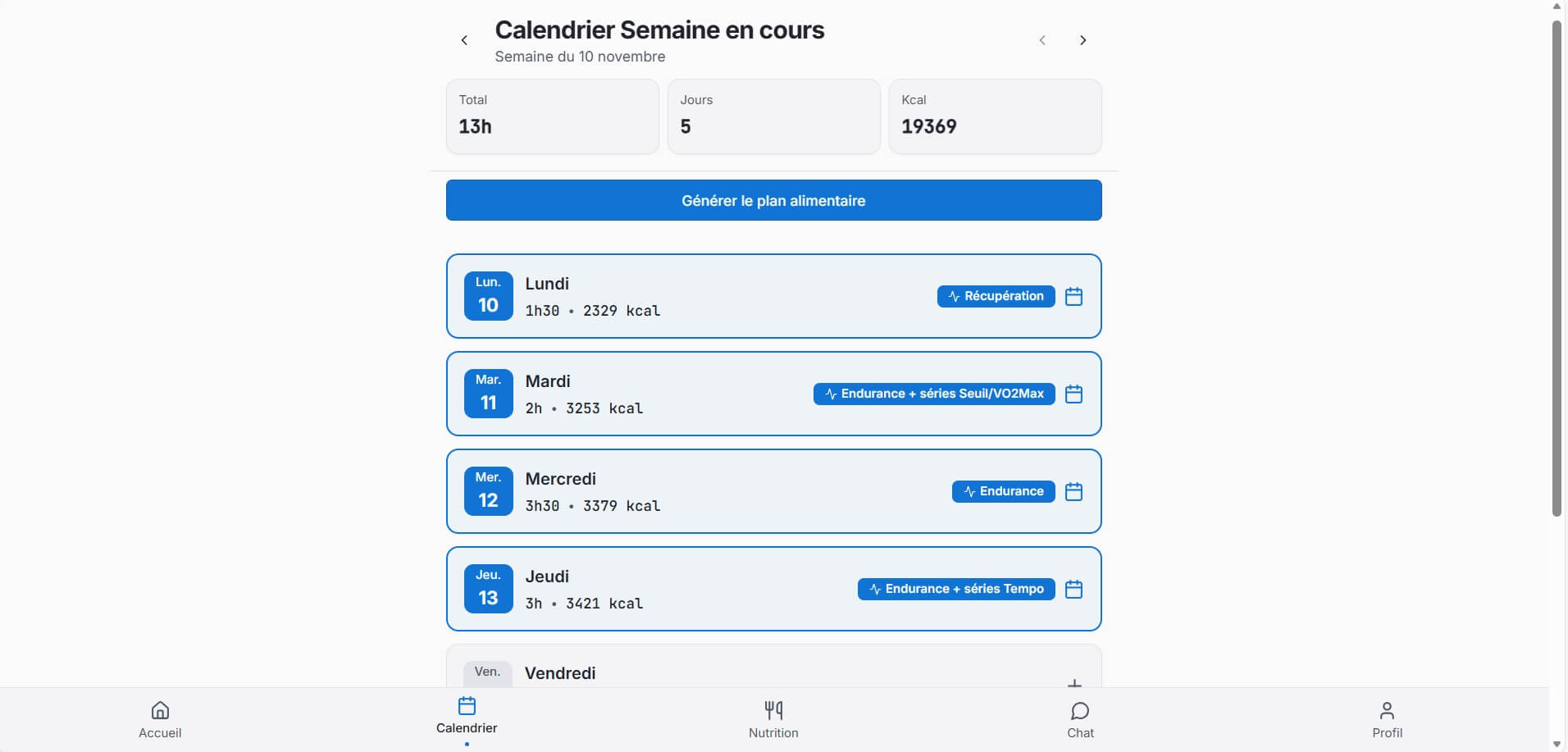The height and width of the screenshot is (752, 1568).
Task: Go to previous week chevron
Action: pyautogui.click(x=1042, y=40)
